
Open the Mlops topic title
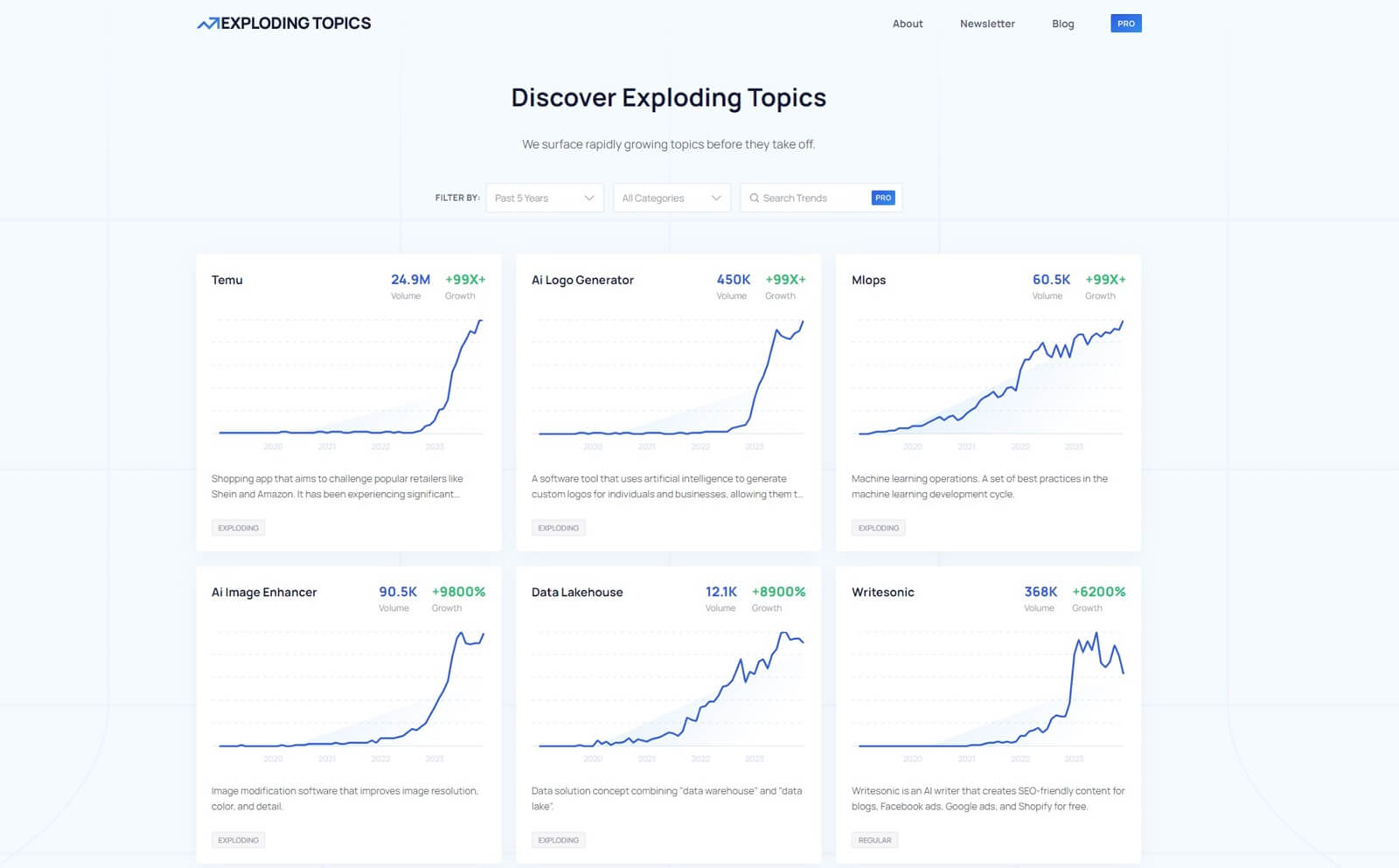point(868,280)
